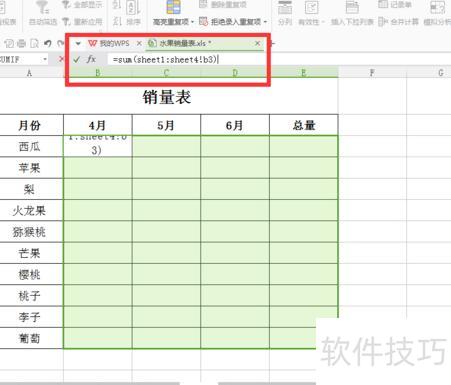Click the 西瓜 row label cell
The image size is (451, 385).
(x=29, y=146)
